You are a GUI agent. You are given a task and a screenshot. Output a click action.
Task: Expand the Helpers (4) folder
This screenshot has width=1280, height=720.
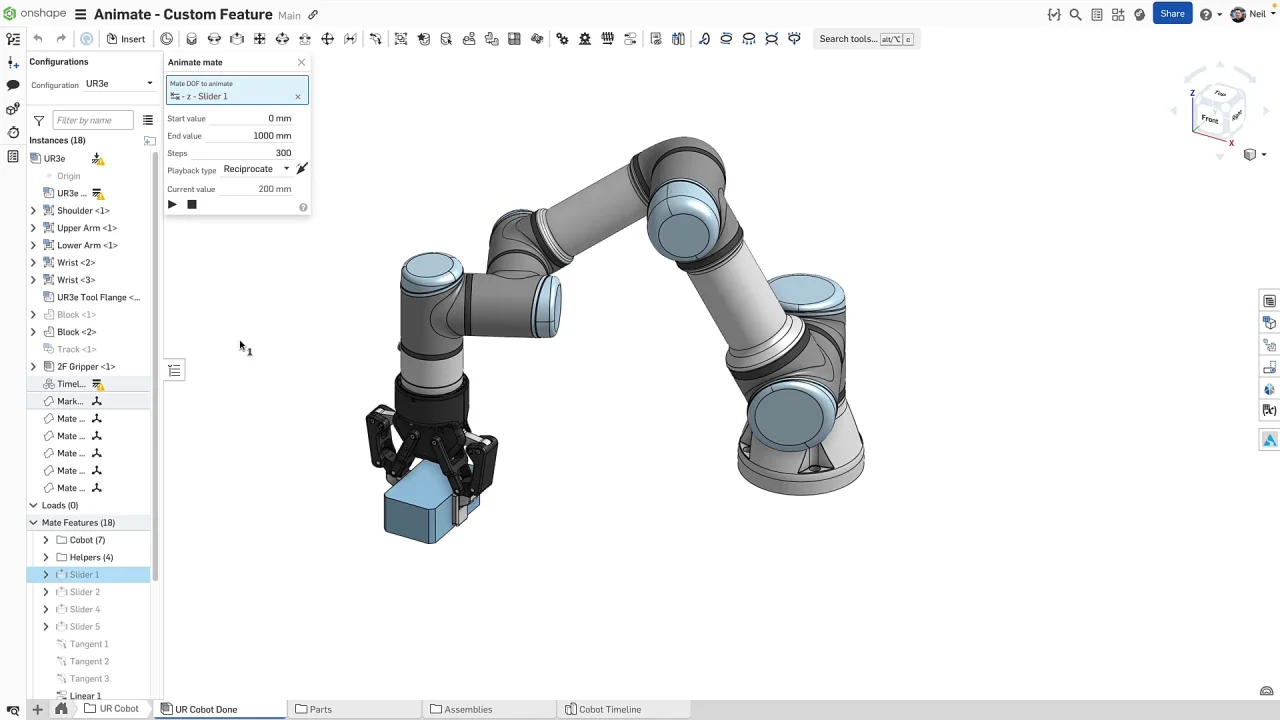45,557
